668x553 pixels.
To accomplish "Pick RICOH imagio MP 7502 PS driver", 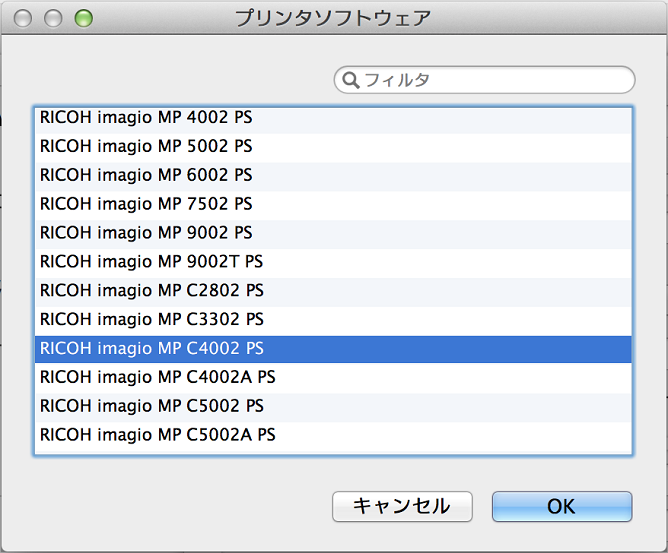I will click(146, 205).
